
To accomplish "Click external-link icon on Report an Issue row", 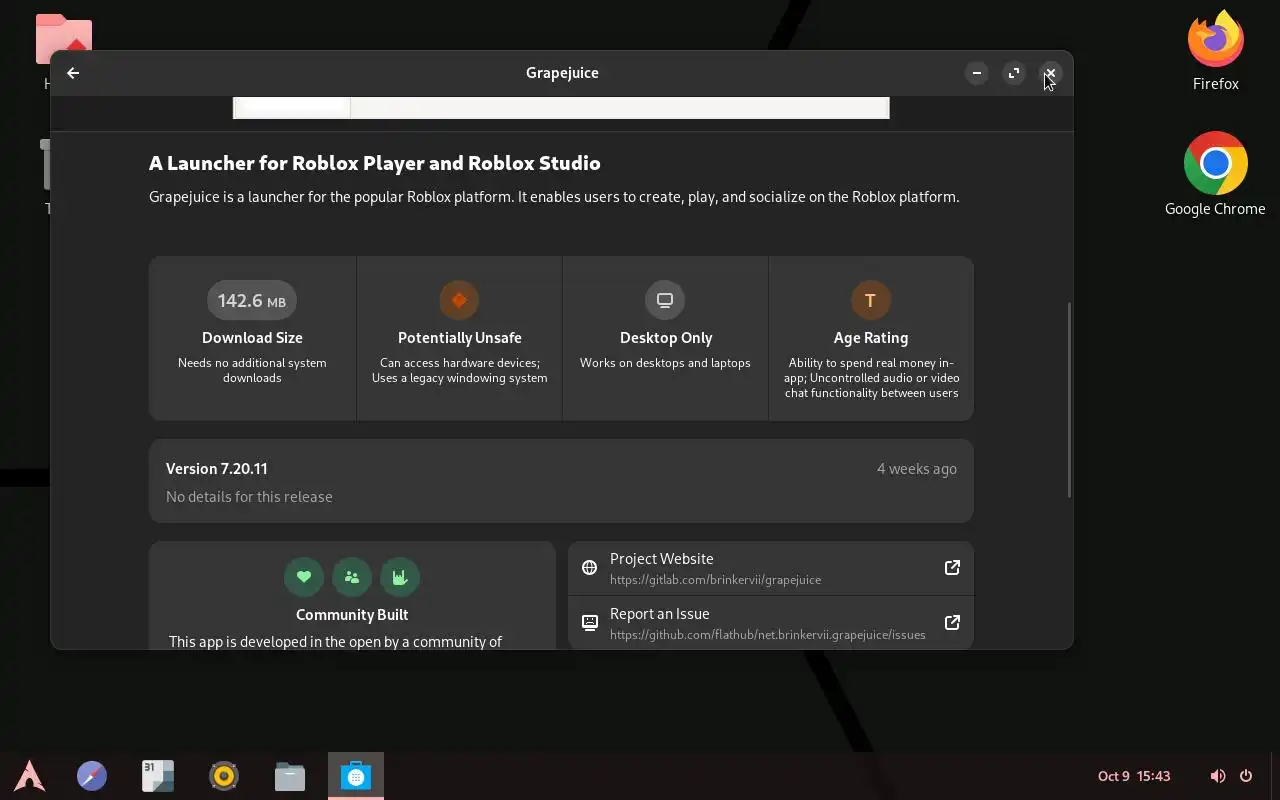I will click(952, 622).
